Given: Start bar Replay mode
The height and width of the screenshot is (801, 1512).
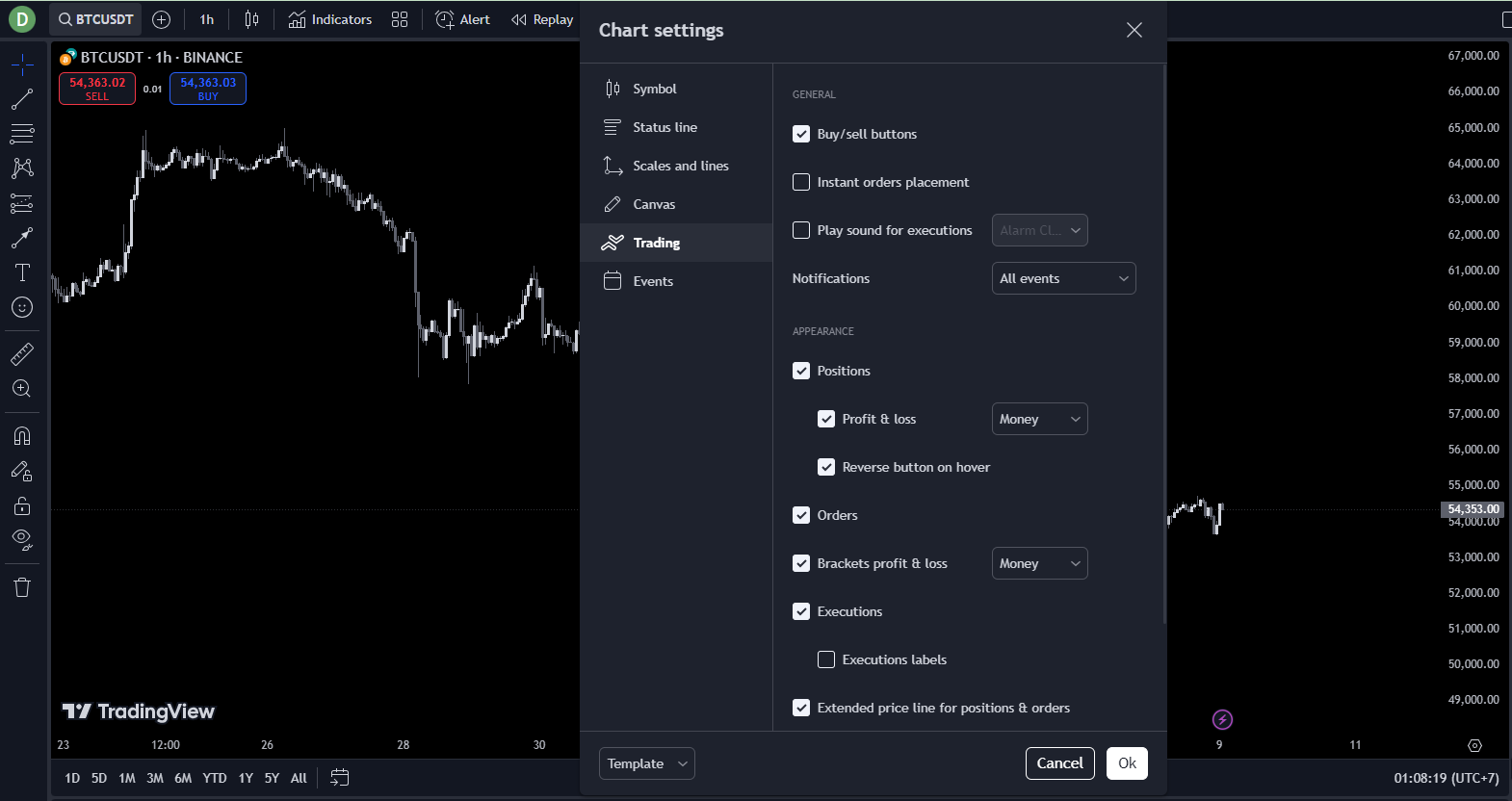Looking at the screenshot, I should coord(542,19).
